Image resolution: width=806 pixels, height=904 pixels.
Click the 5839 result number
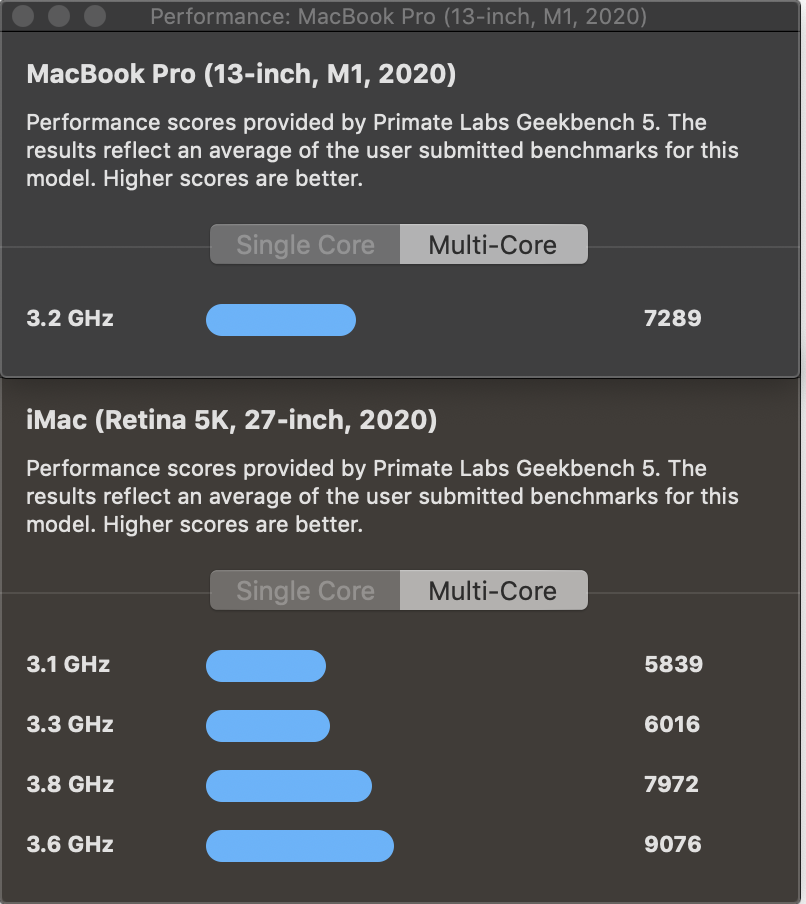pyautogui.click(x=673, y=665)
